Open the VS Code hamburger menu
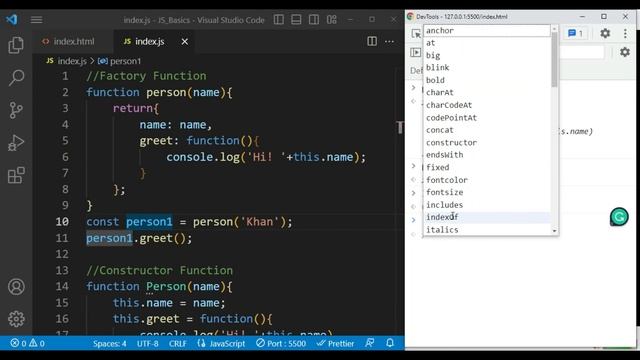This screenshot has height=360, width=640. point(36,20)
